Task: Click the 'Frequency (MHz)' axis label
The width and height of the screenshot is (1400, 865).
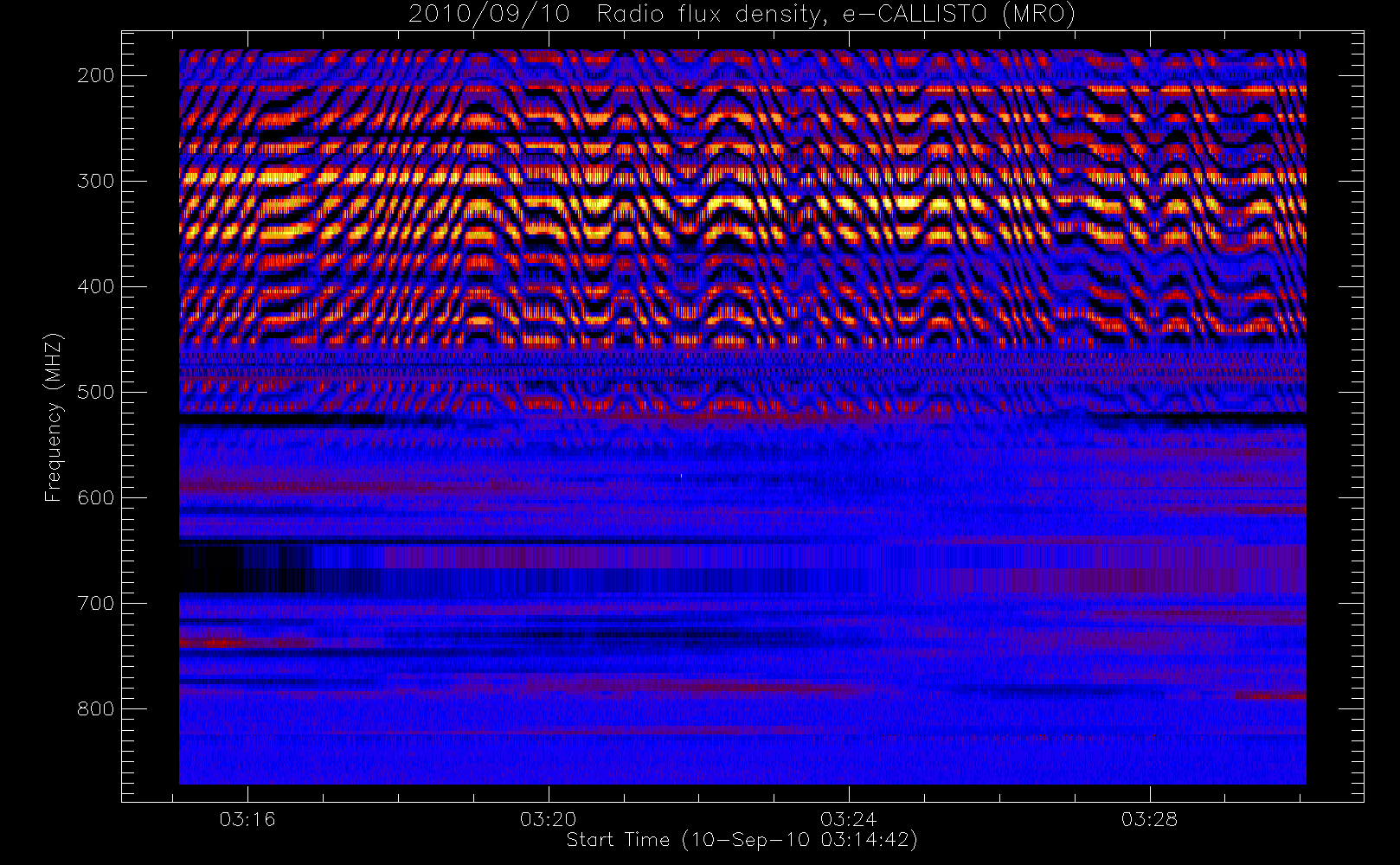Action: [54, 417]
